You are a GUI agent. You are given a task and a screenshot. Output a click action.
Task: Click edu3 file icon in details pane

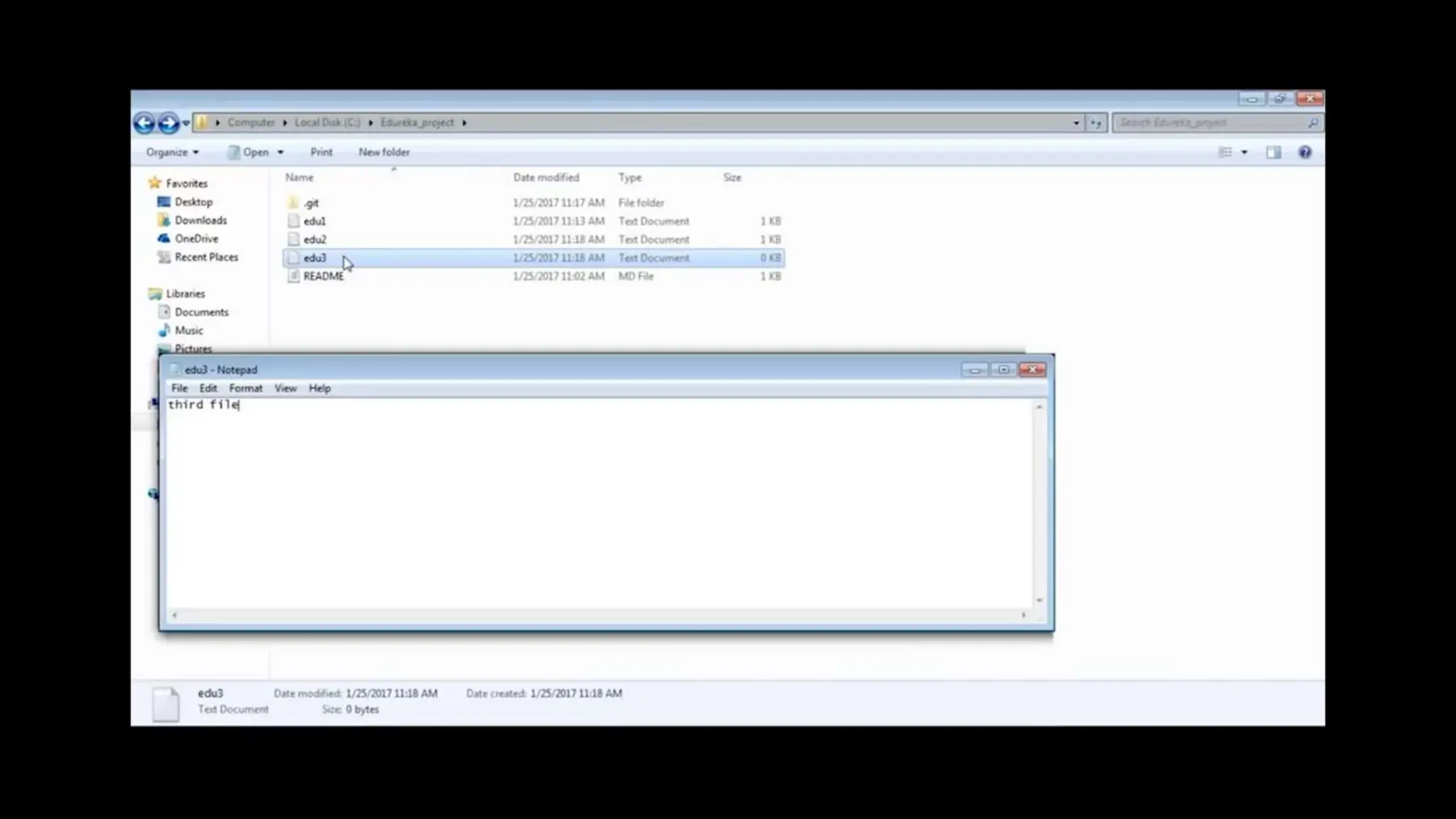(166, 704)
